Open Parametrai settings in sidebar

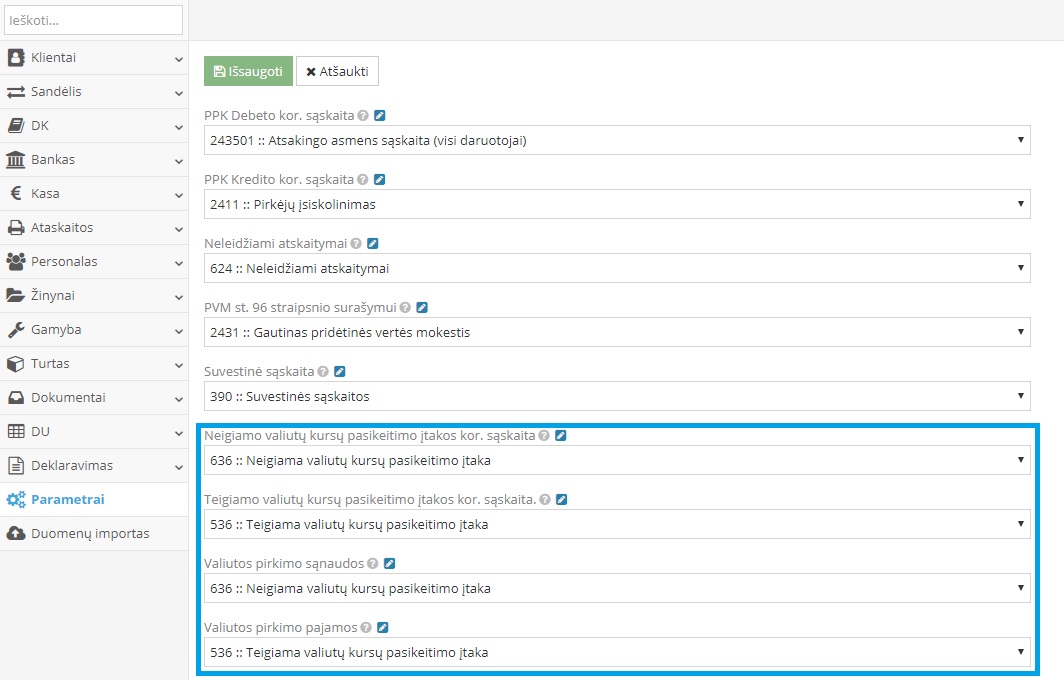tap(67, 500)
